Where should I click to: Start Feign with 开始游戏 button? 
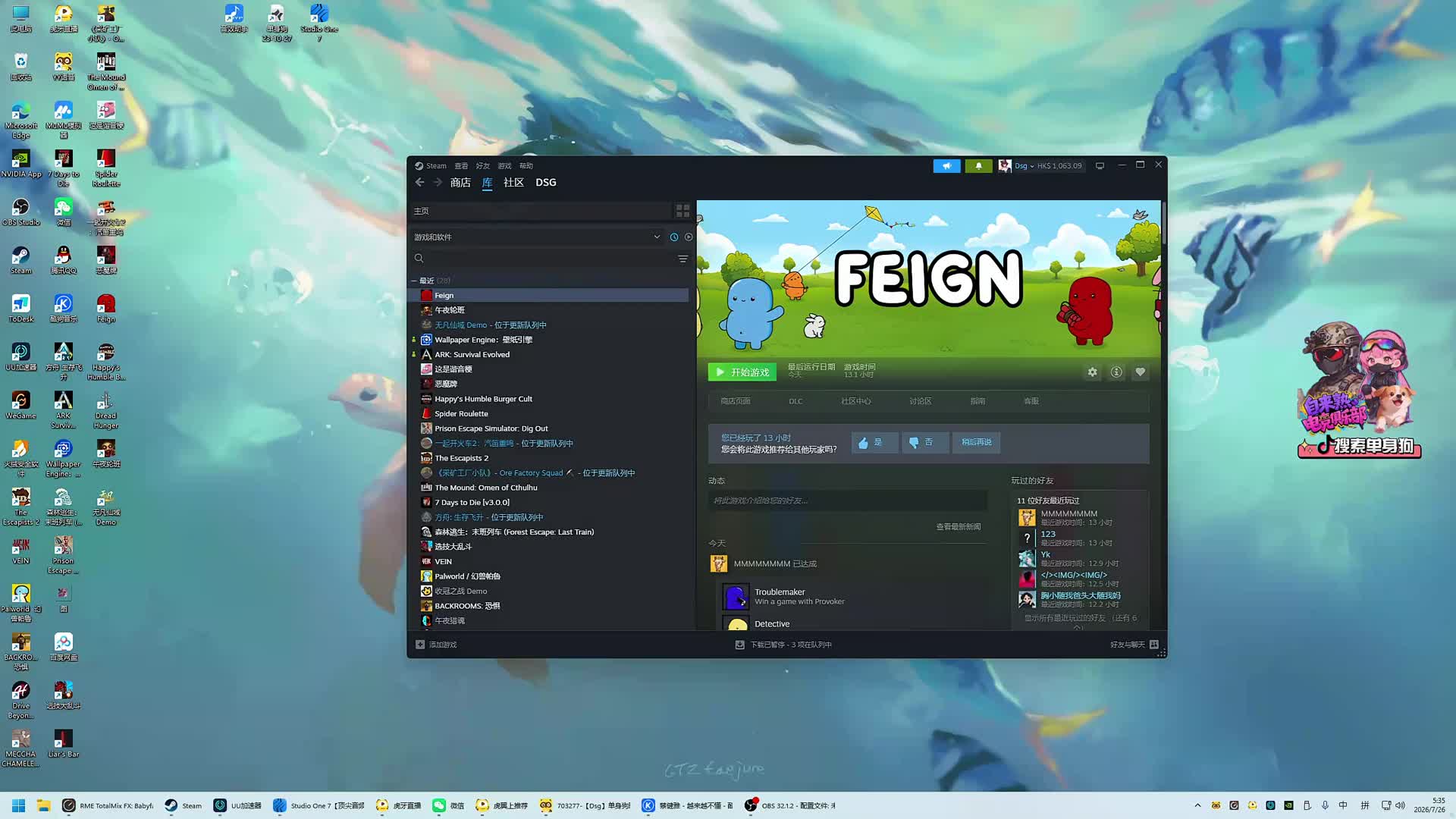click(x=742, y=372)
